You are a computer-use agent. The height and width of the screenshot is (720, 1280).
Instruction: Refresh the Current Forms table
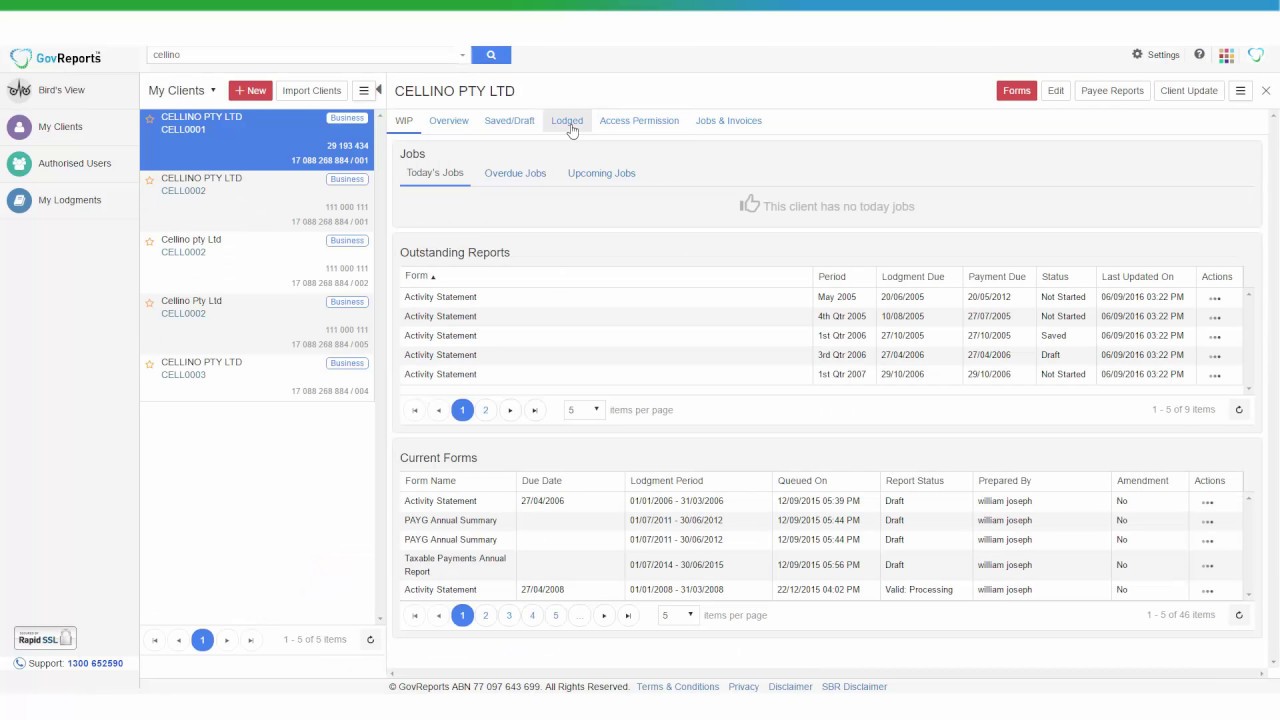click(1239, 615)
